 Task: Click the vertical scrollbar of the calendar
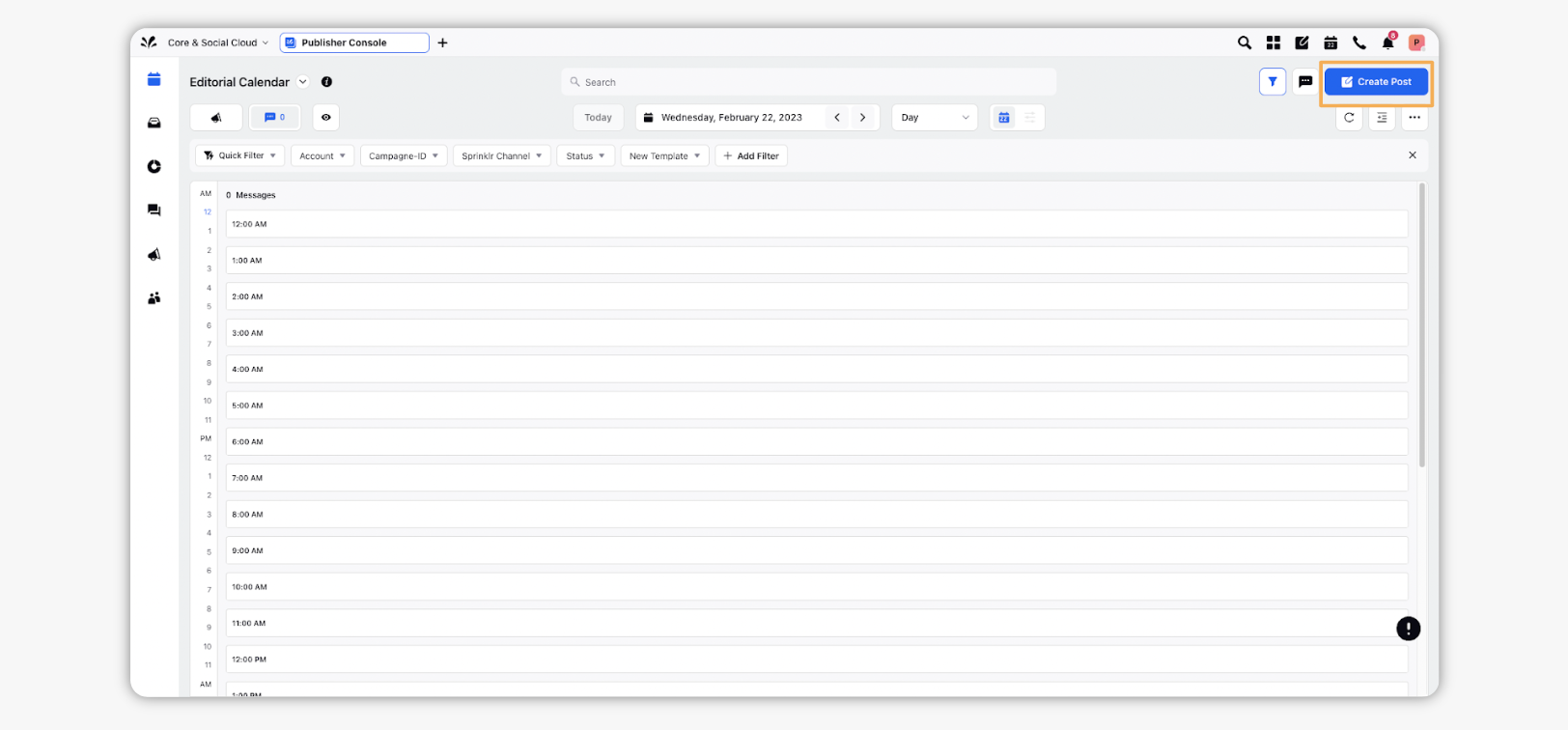1422,324
